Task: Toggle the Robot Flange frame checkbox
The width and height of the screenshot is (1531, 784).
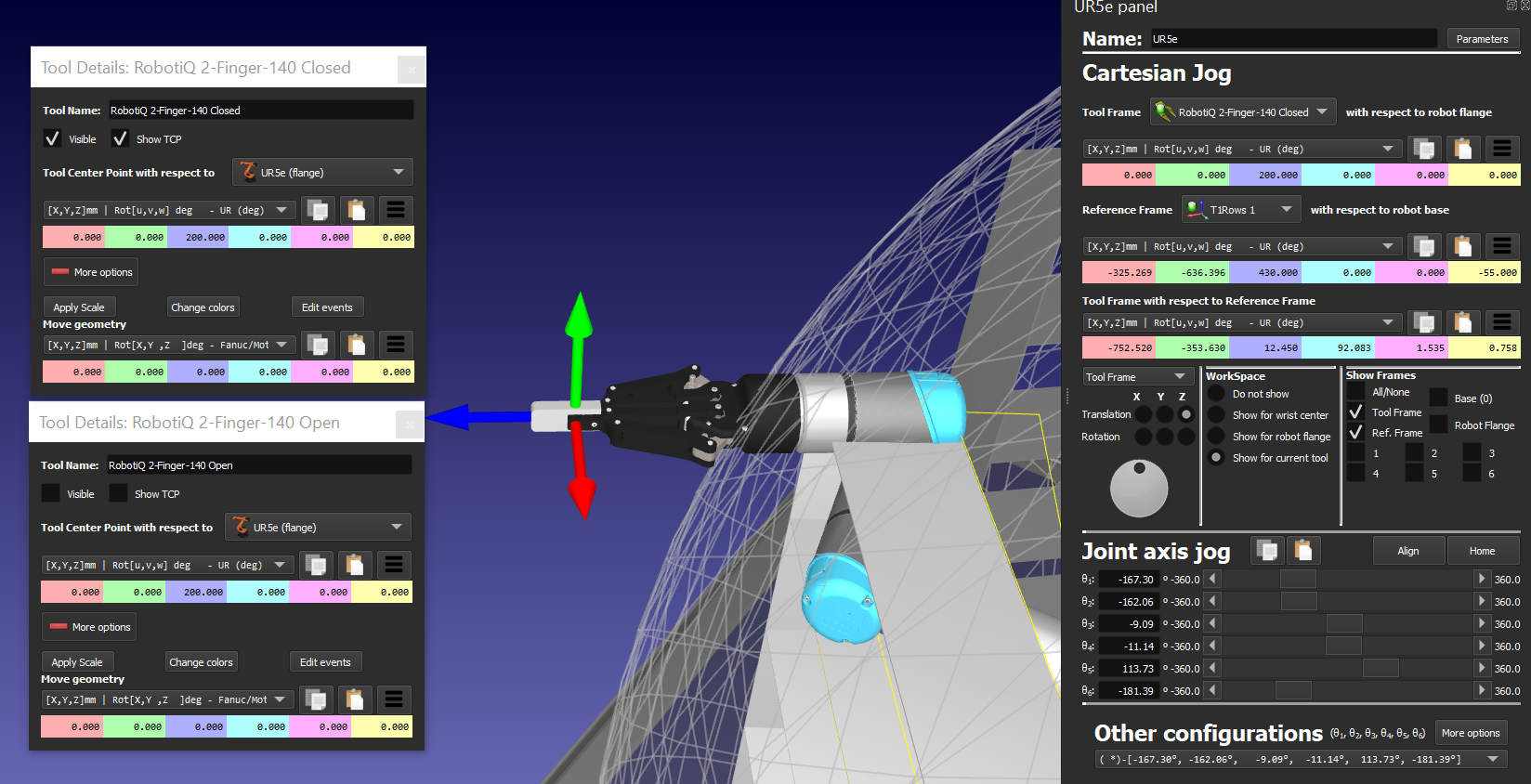Action: pos(1438,425)
